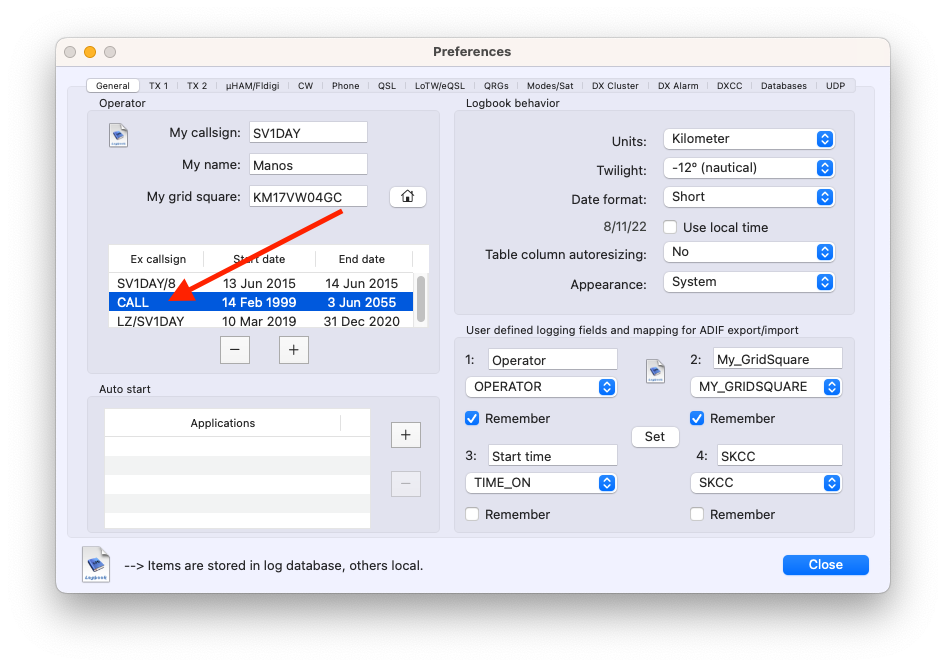This screenshot has width=946, height=667.
Task: Select the LZ/SV1DAY ex callsign row
Action: pos(261,321)
